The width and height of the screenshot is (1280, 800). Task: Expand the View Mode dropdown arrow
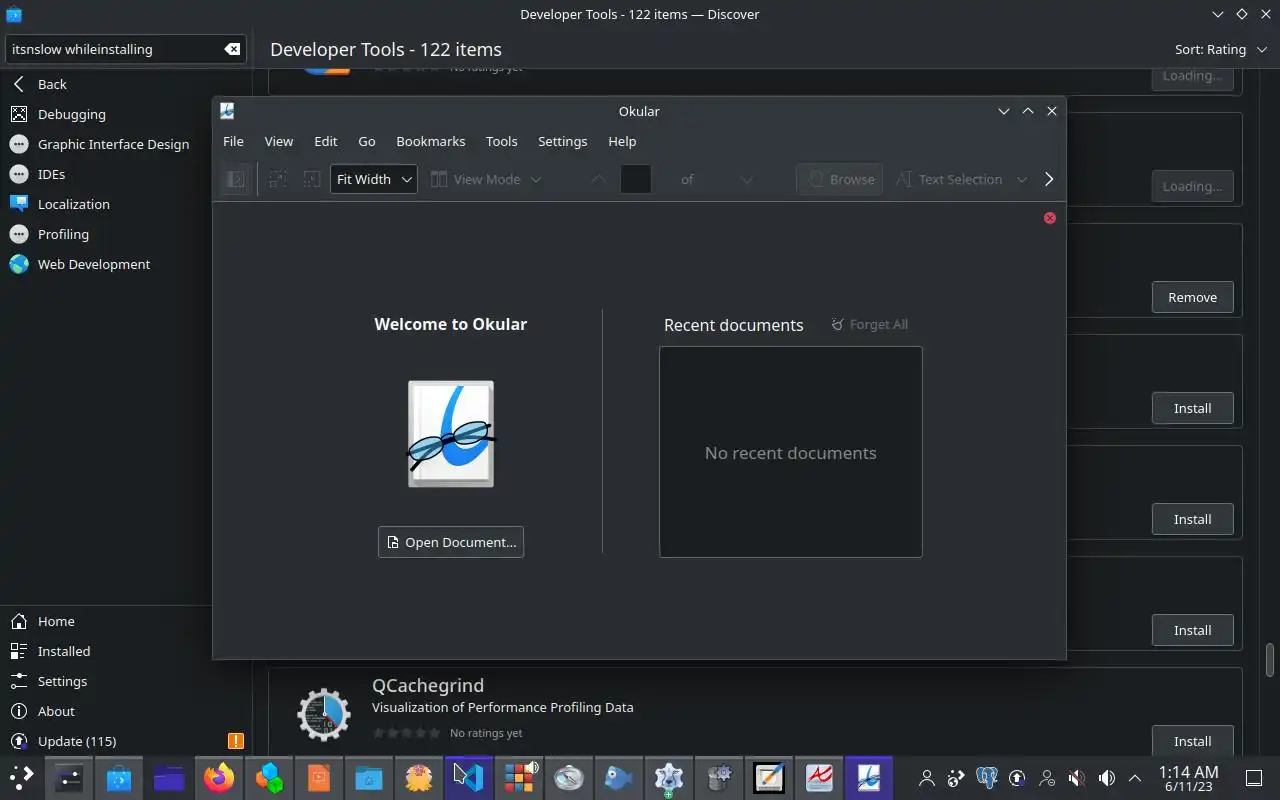[536, 179]
